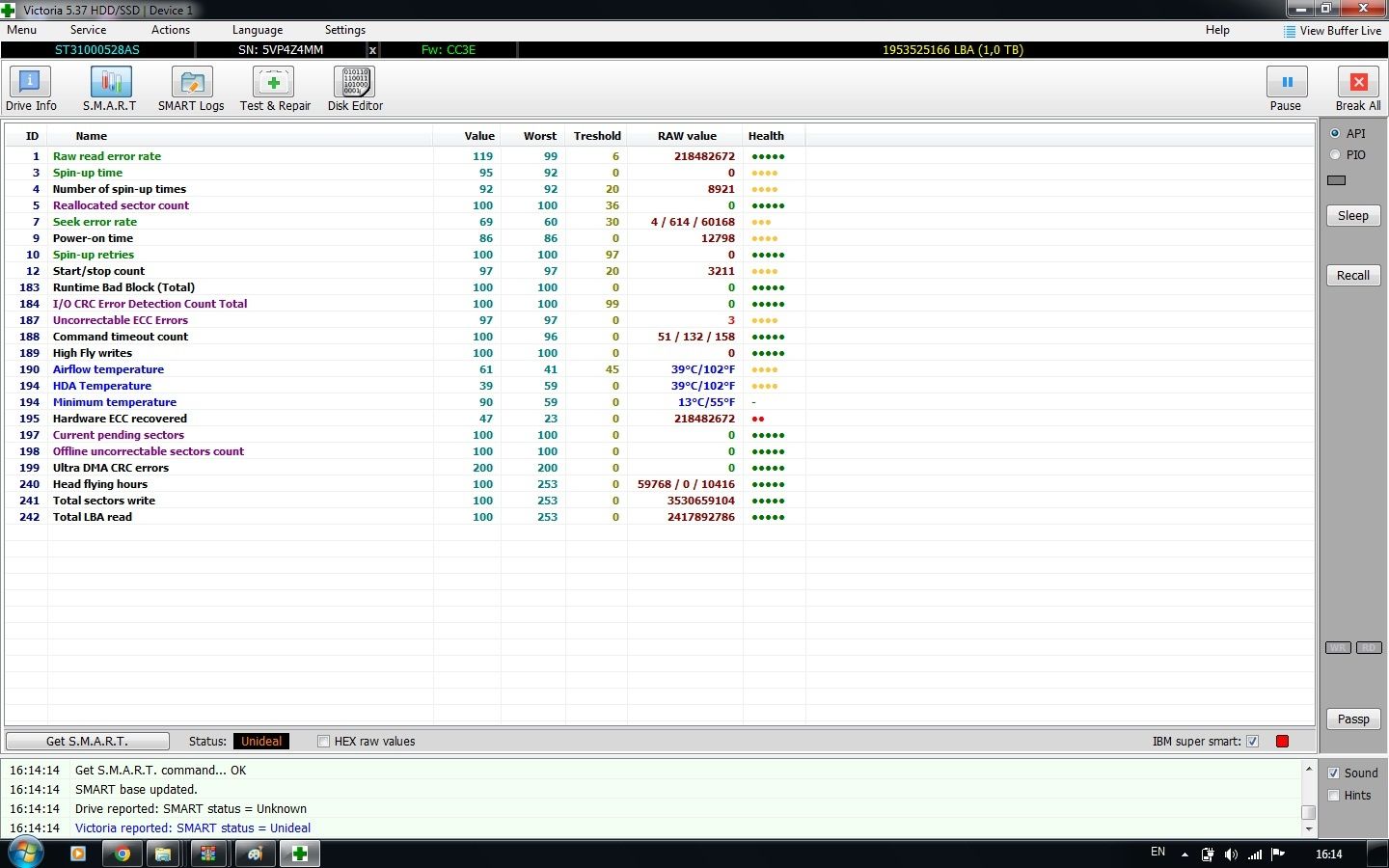Click the WR button
Viewport: 1389px width, 868px height.
[1338, 647]
